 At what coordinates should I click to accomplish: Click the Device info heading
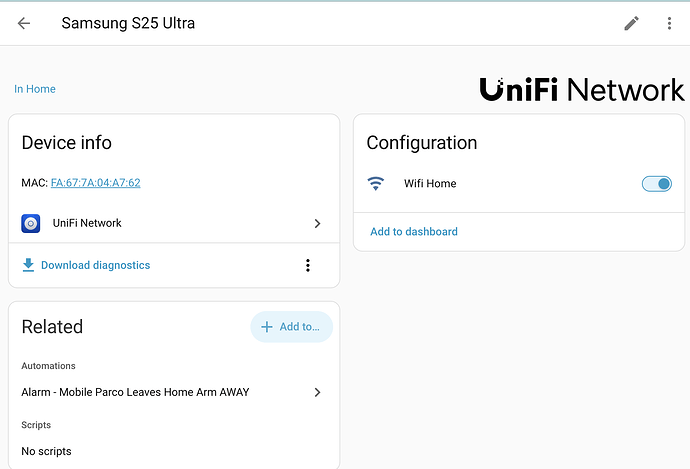point(66,143)
